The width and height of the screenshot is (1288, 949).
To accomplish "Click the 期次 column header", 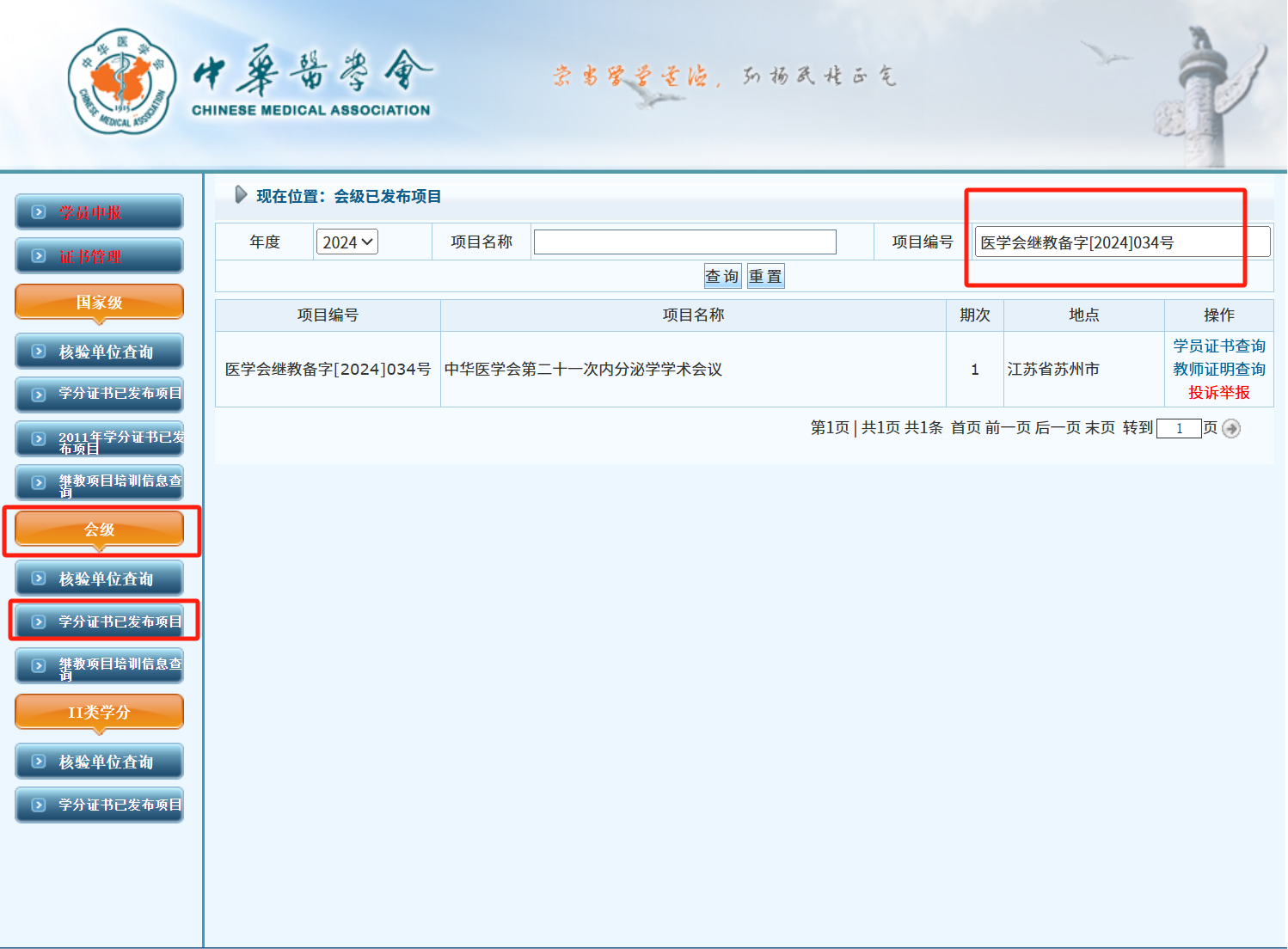I will coord(975,315).
